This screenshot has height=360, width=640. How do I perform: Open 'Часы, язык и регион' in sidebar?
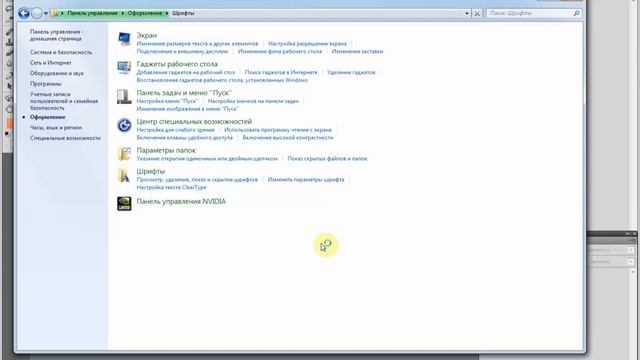(56, 128)
